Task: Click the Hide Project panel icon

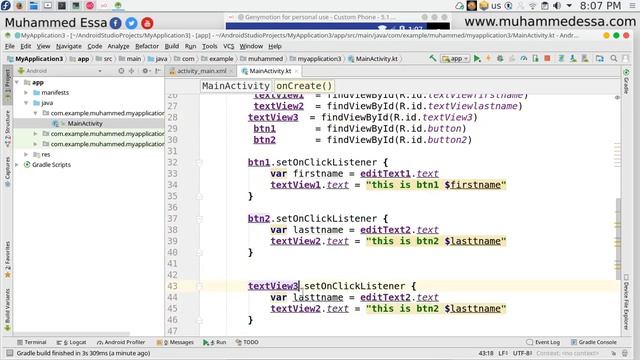Action: tap(158, 71)
